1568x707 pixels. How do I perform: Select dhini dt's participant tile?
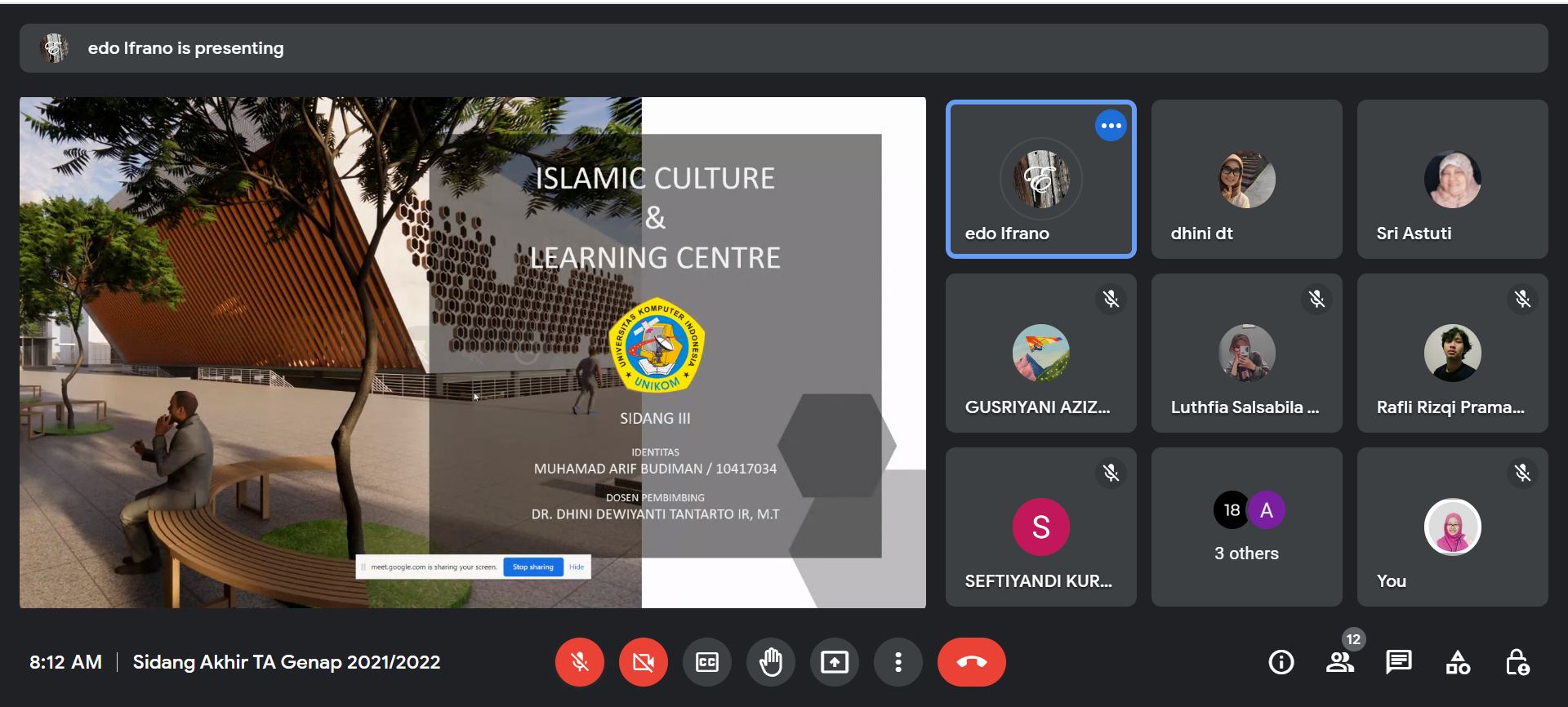[x=1246, y=179]
